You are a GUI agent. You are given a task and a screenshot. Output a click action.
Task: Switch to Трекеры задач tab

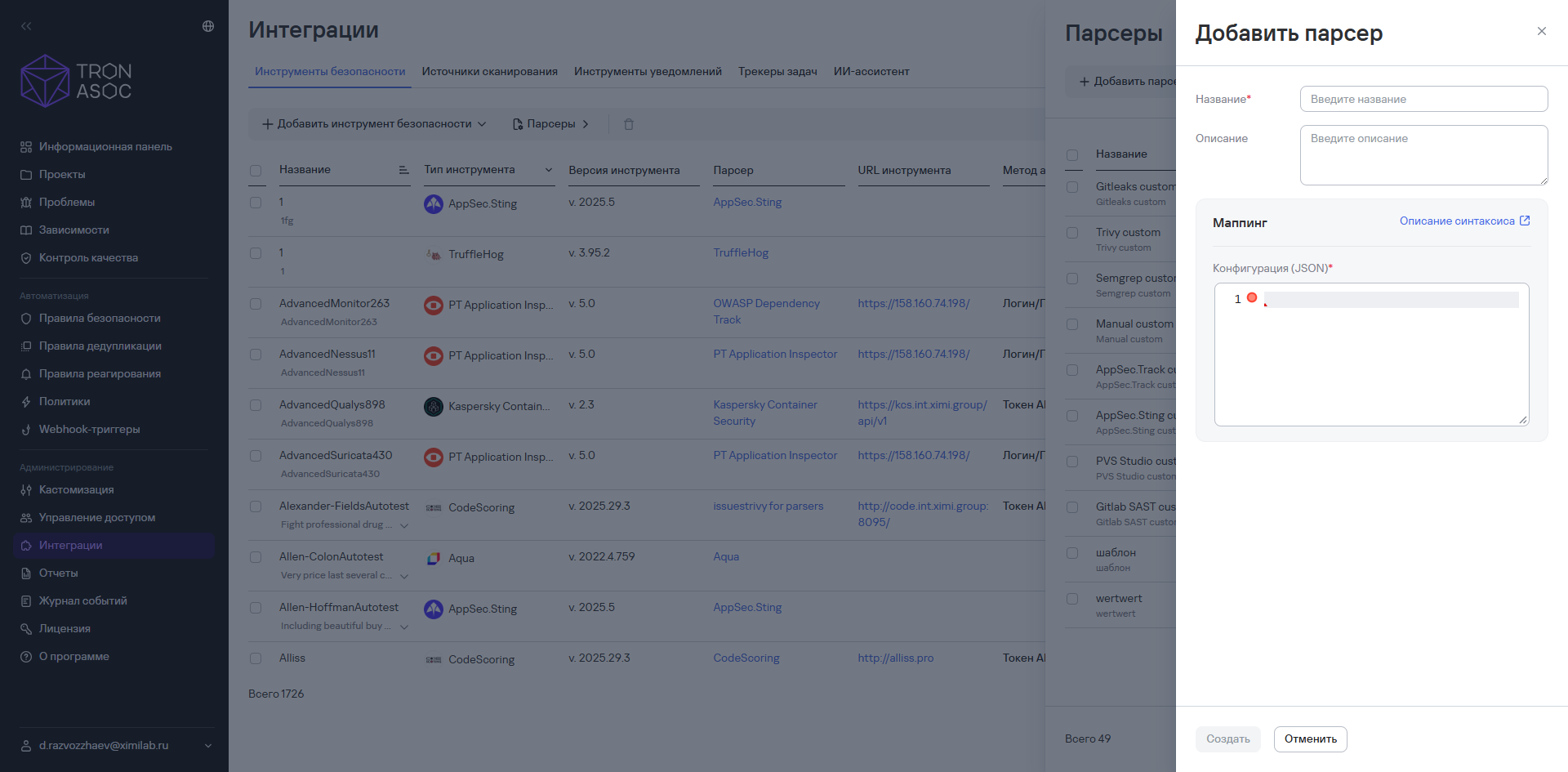coord(777,72)
